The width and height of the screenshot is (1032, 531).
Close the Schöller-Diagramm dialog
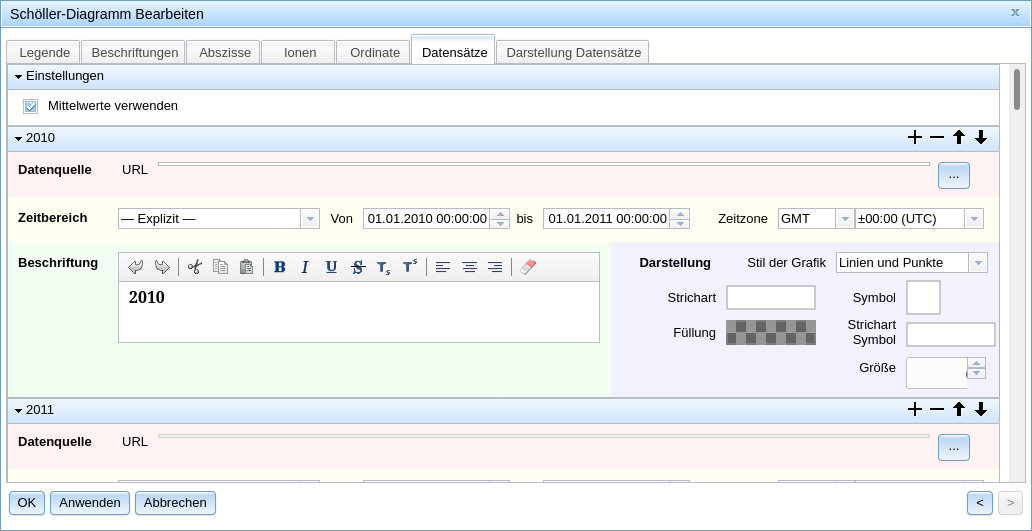(1015, 12)
